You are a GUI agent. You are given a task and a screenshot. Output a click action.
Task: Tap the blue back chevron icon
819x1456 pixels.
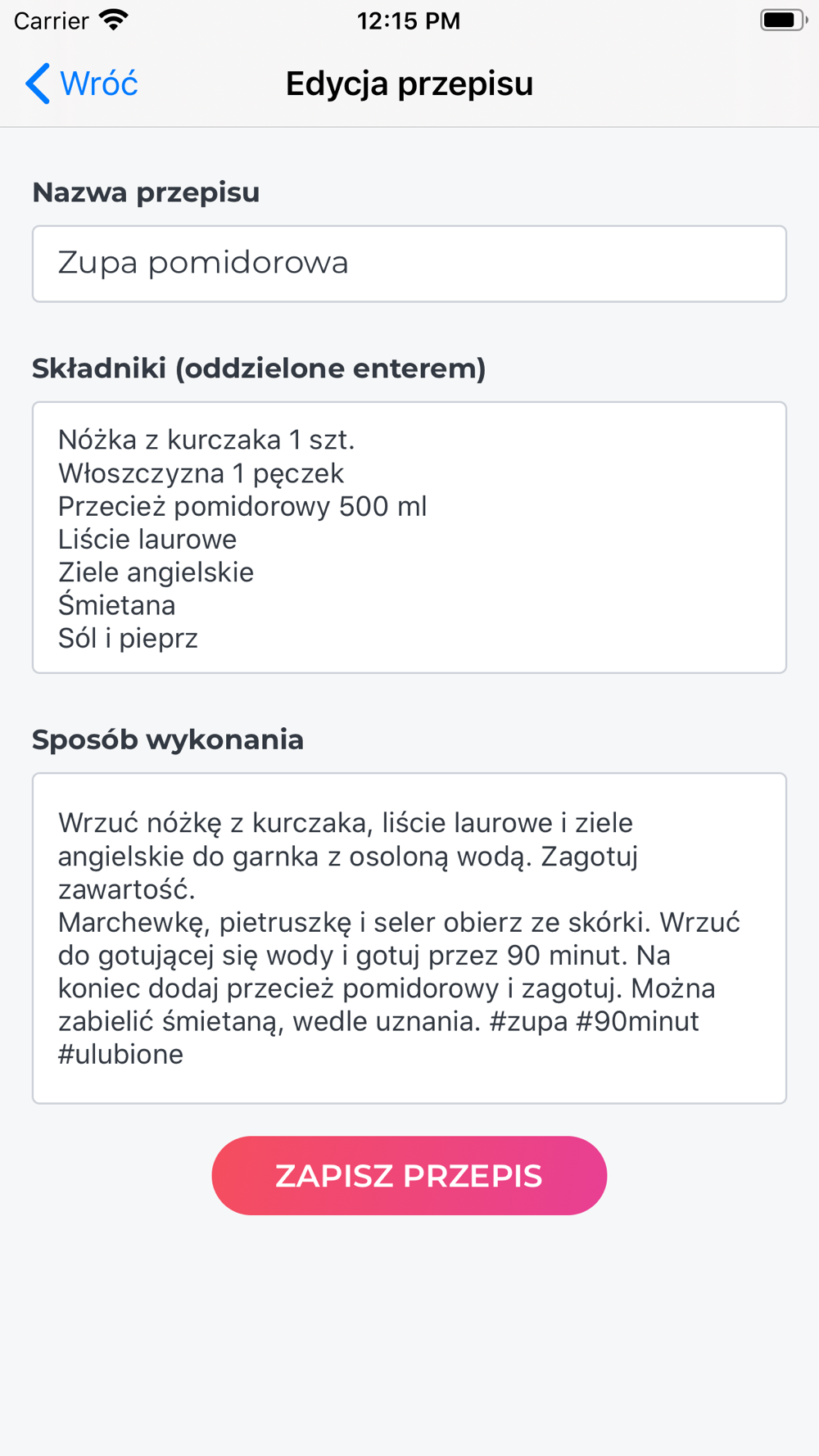point(38,84)
